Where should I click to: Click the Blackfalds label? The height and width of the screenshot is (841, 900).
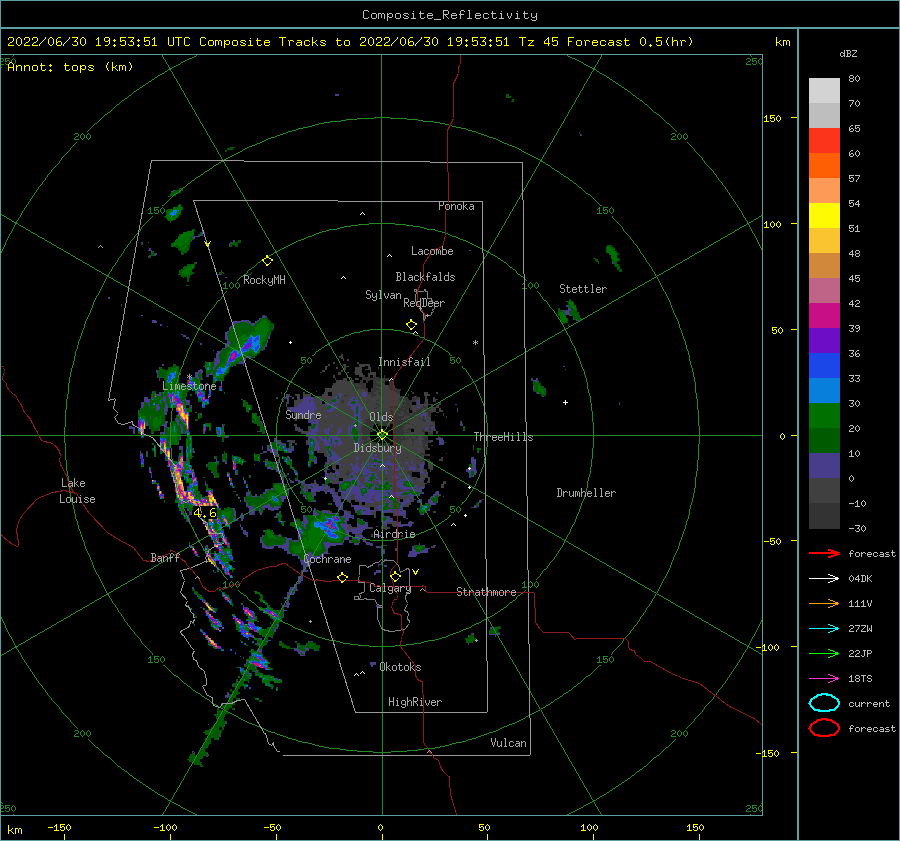coord(425,277)
